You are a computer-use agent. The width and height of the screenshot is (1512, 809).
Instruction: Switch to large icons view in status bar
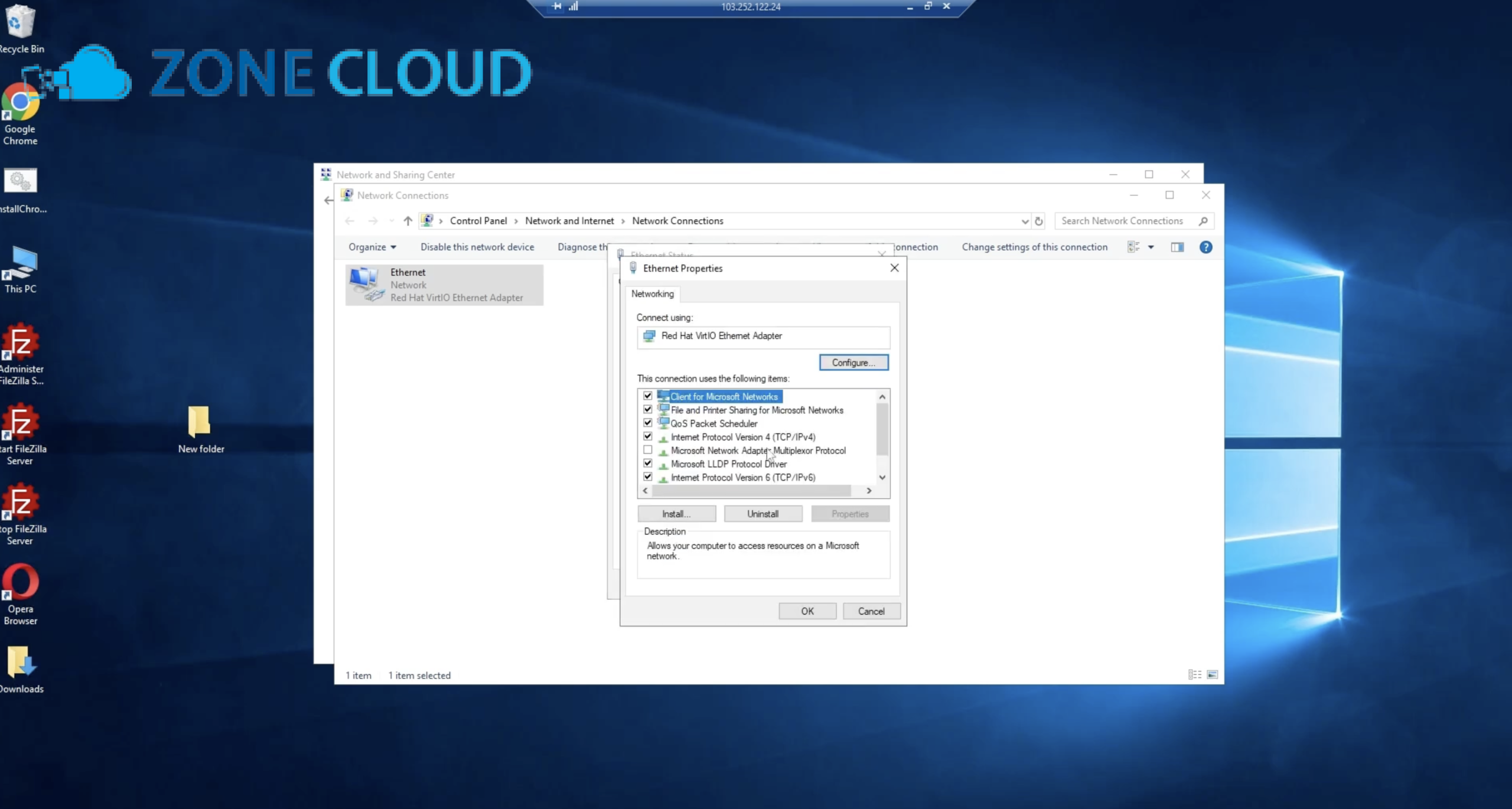click(x=1212, y=674)
